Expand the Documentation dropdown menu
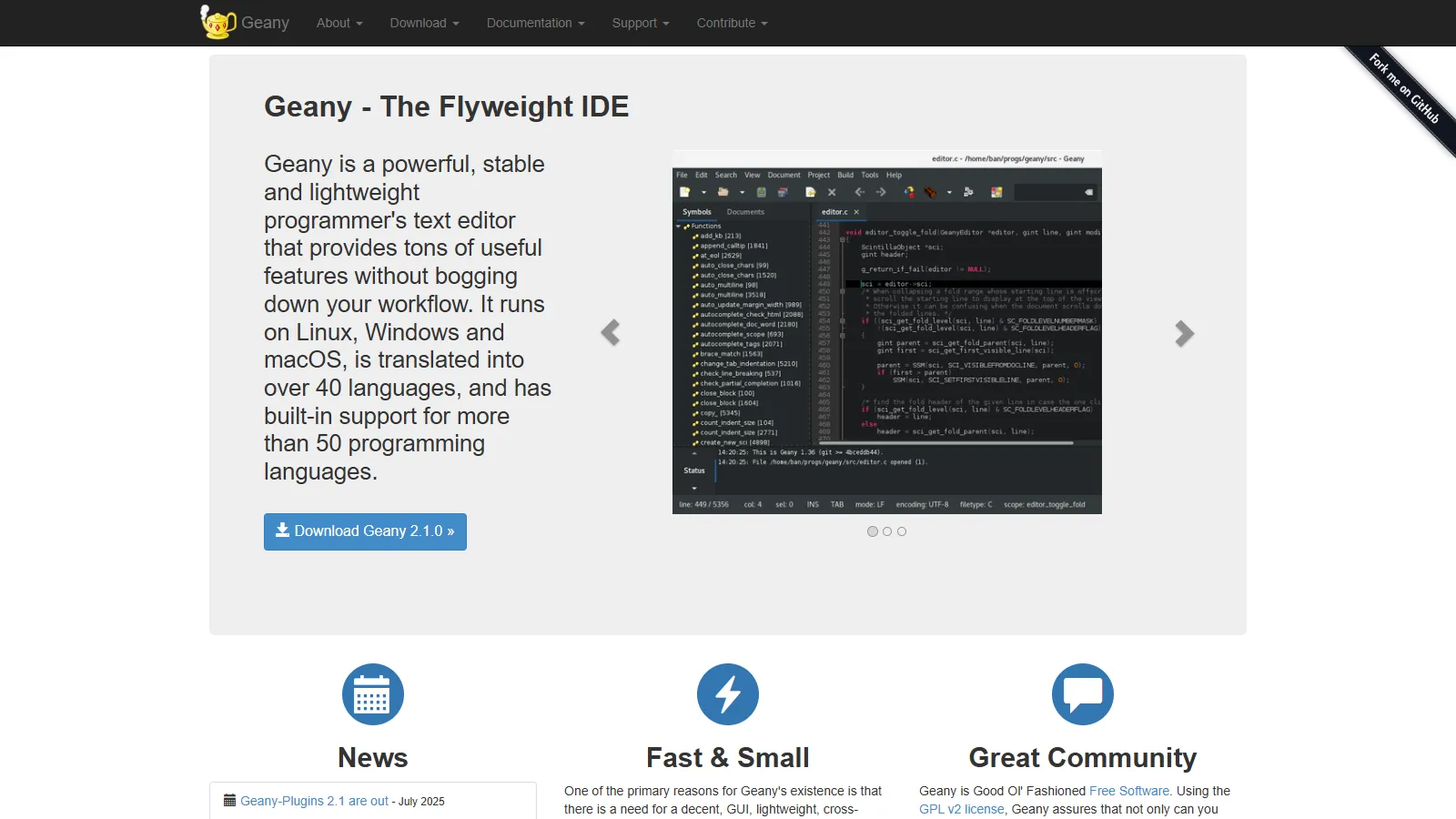Screen dimensions: 1456x819 pyautogui.click(x=535, y=23)
